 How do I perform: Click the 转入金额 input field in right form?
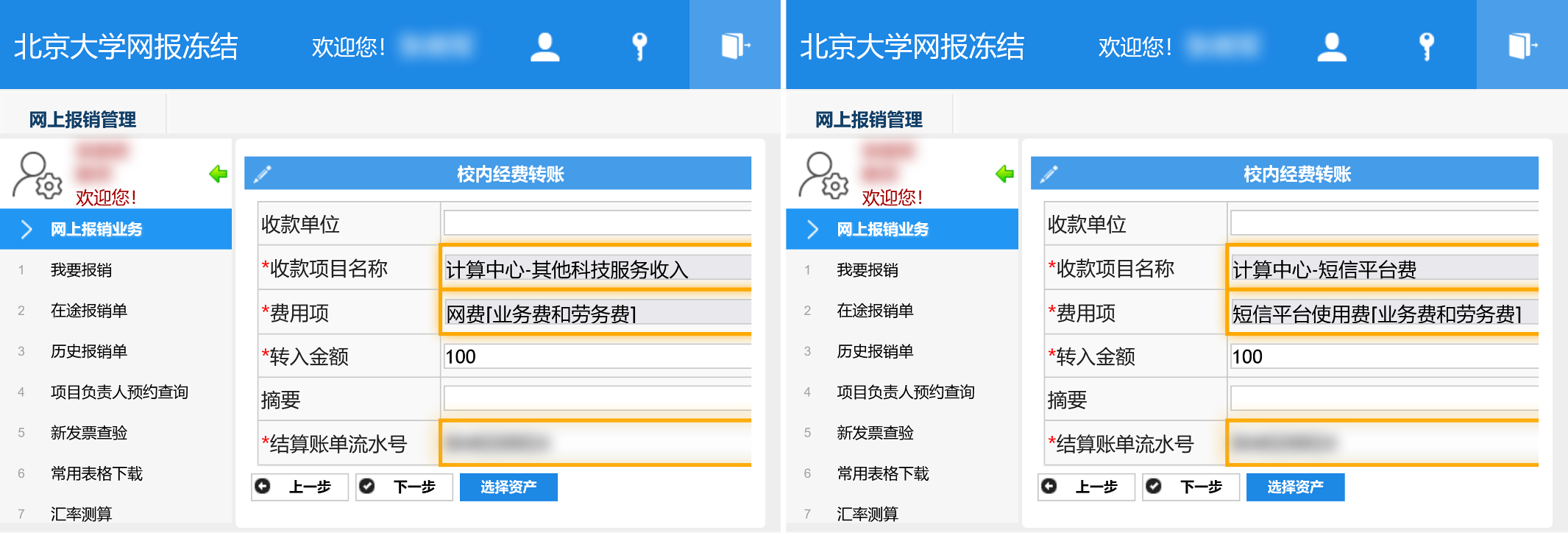1383,357
